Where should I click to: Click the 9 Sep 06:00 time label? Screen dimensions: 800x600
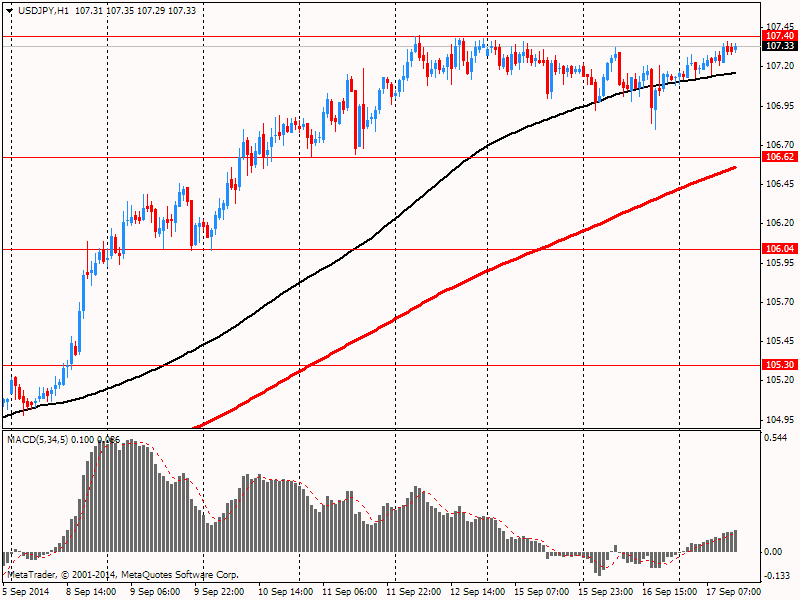point(155,591)
